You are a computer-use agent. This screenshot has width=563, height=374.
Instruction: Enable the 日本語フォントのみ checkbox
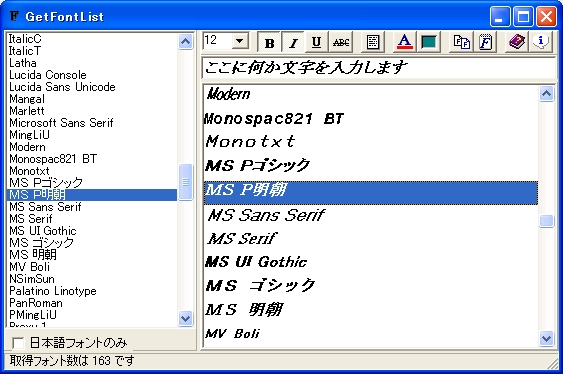coord(18,343)
